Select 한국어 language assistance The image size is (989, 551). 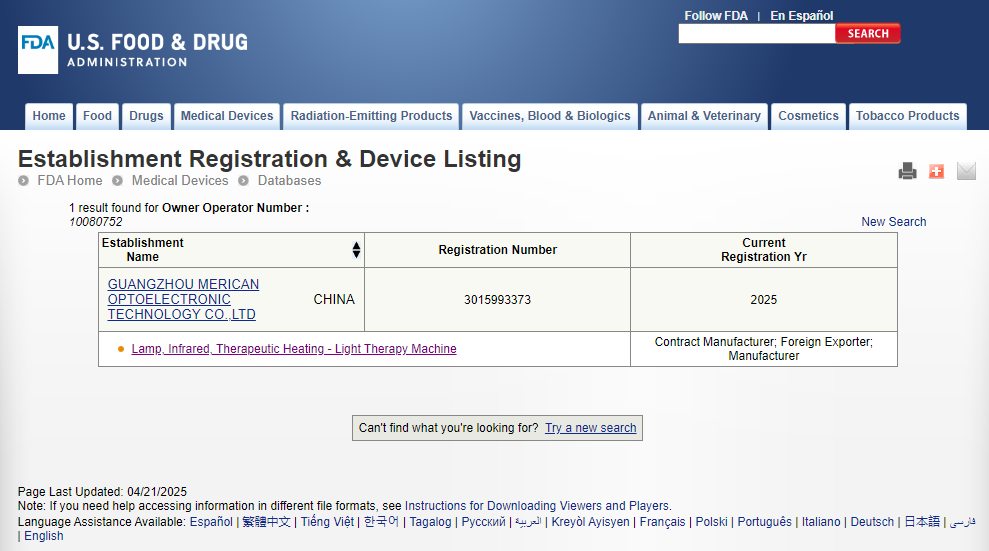(381, 522)
